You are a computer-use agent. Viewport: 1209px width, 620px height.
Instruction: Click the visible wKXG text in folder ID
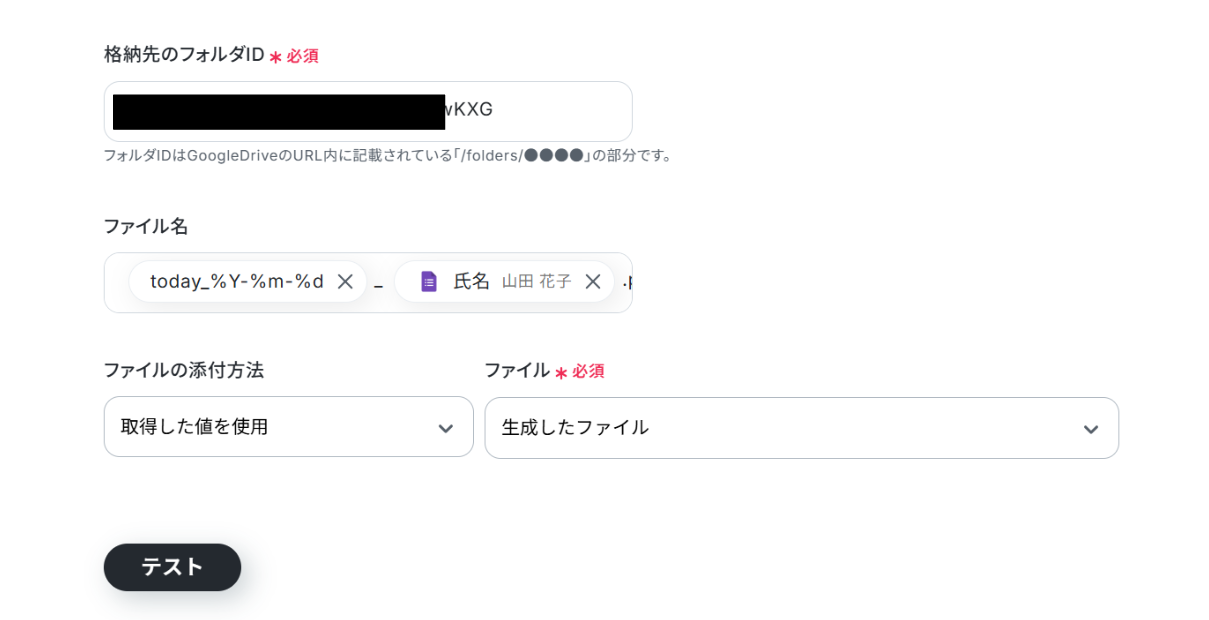pyautogui.click(x=469, y=110)
